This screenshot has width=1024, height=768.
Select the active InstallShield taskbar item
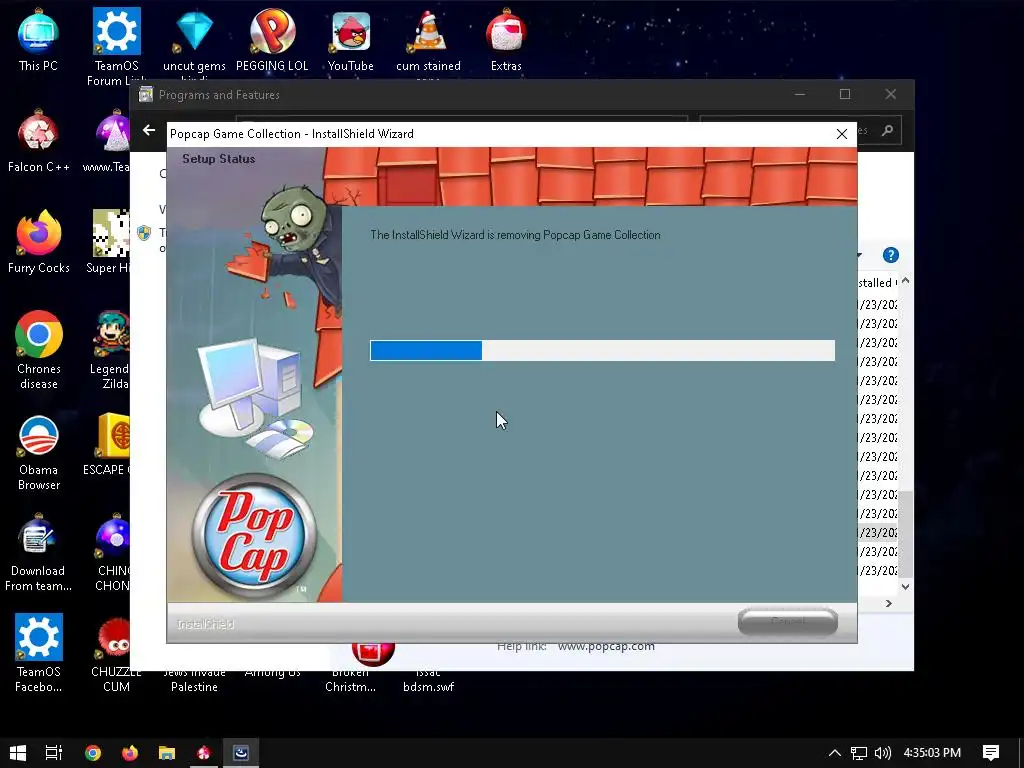tap(241, 753)
